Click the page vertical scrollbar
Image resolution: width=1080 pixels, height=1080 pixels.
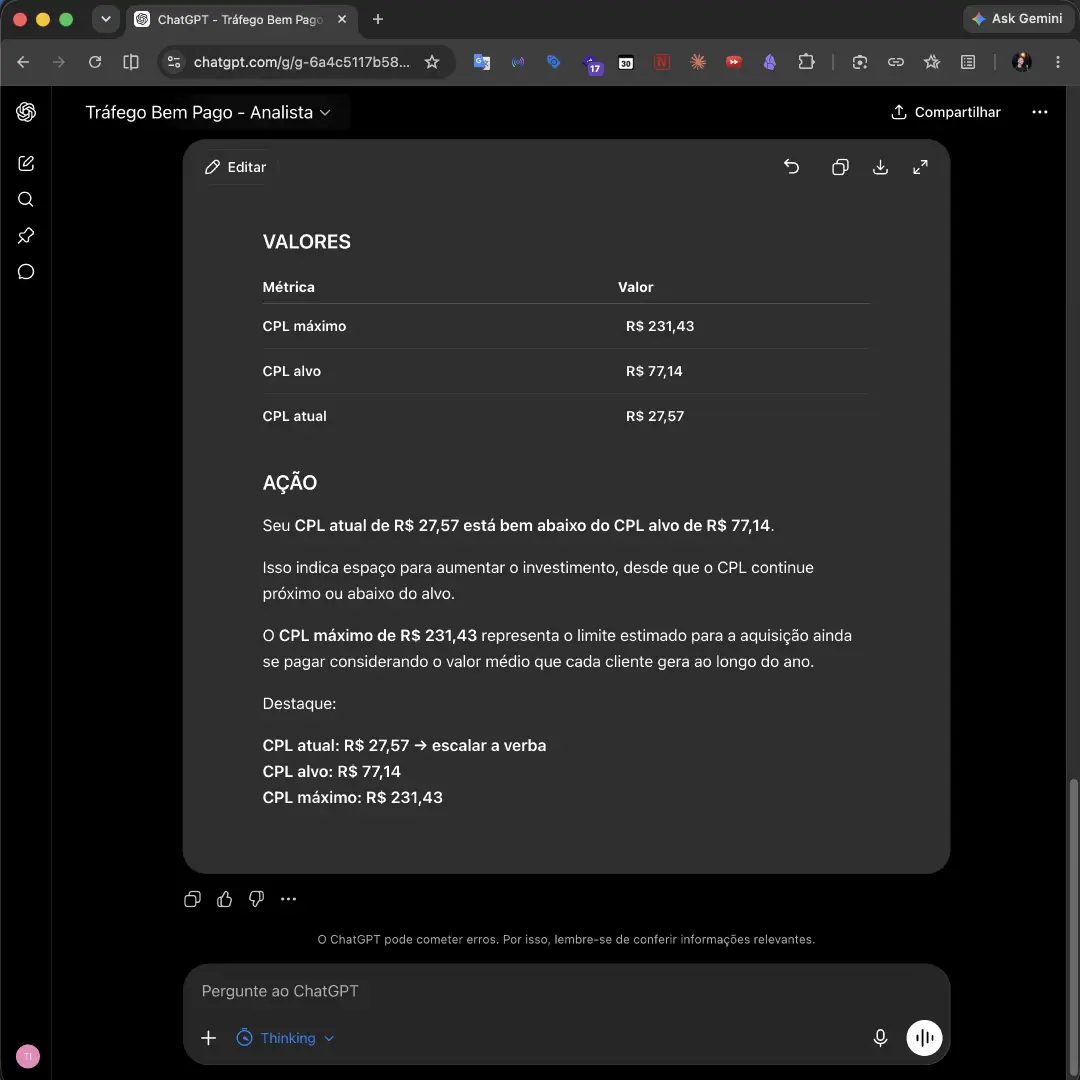(x=1074, y=923)
